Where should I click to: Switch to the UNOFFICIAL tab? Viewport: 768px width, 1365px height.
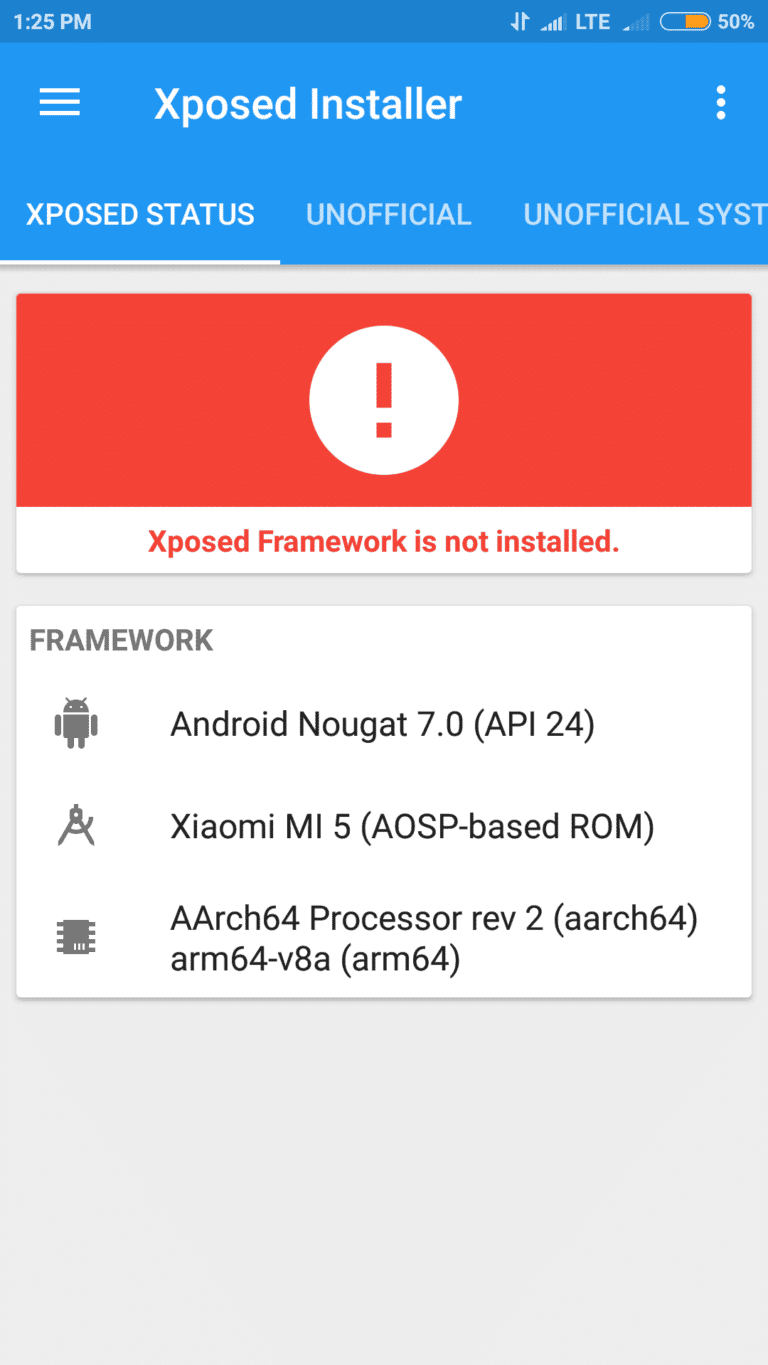pos(389,214)
